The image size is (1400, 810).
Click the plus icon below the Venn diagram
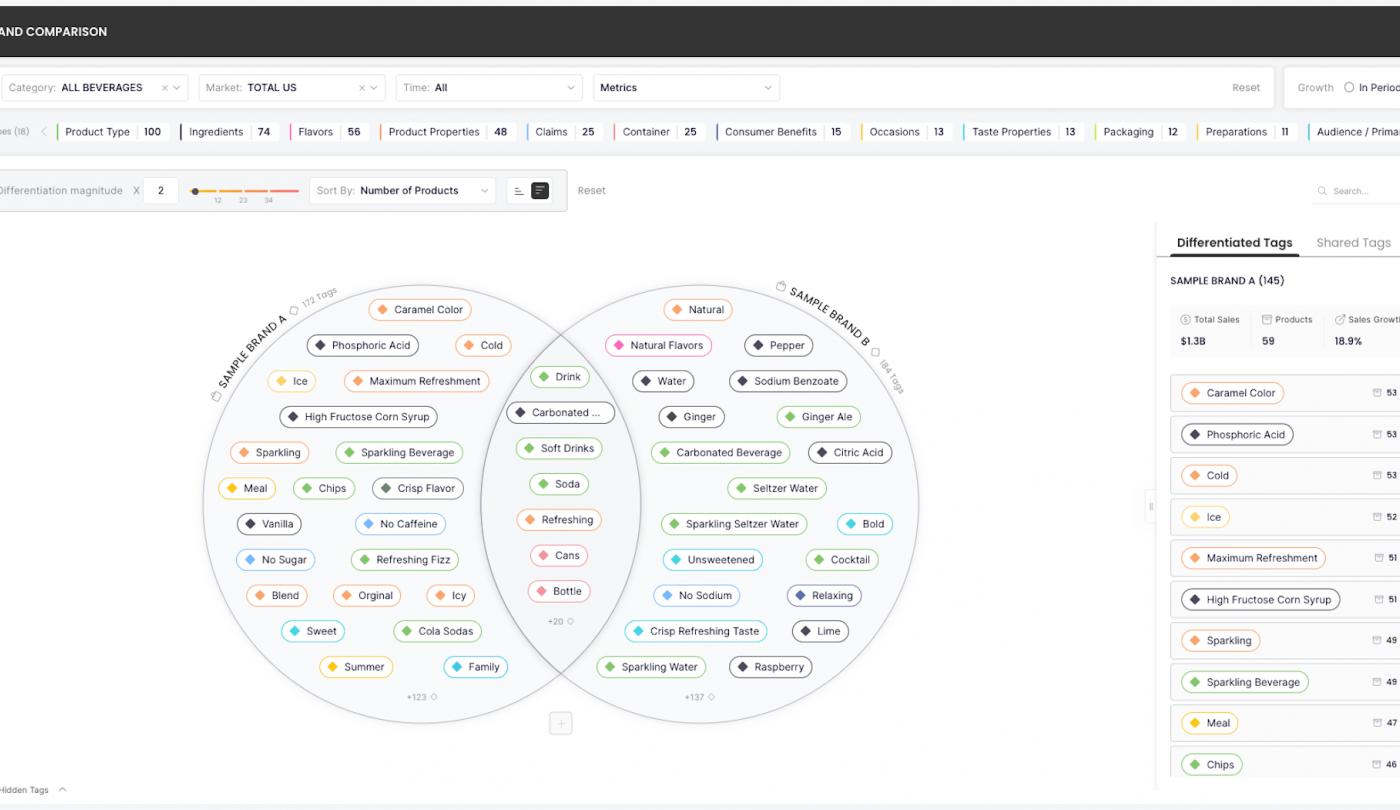(x=561, y=724)
